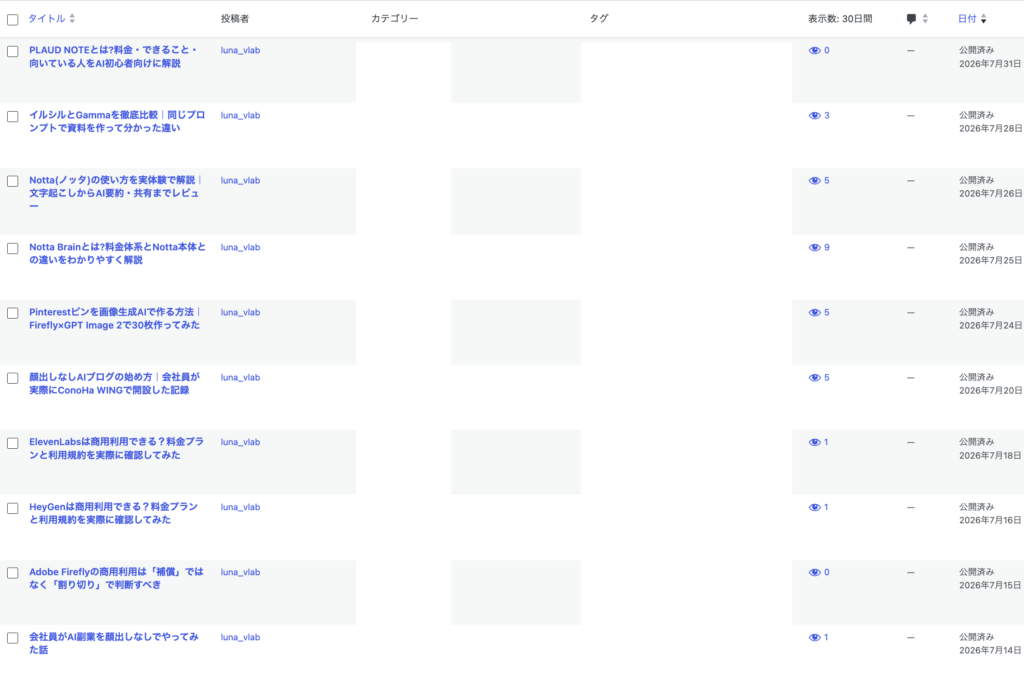Click author luna_vlab in Adobe Firefly row
The height and width of the screenshot is (676, 1024).
pos(240,572)
